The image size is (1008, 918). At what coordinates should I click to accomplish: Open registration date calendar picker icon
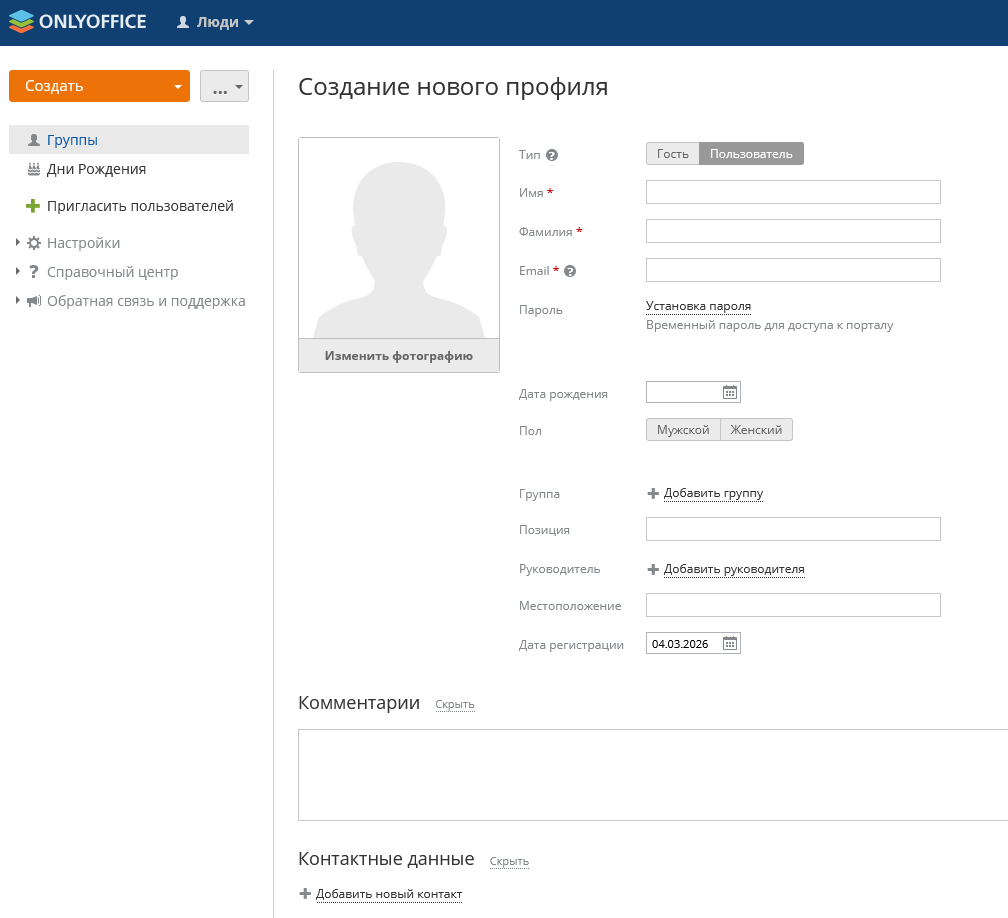pyautogui.click(x=730, y=643)
